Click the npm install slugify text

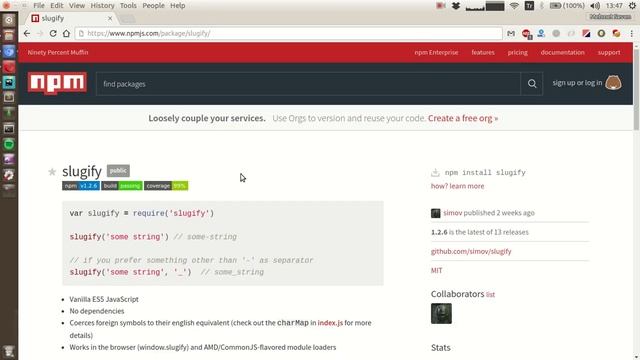click(485, 173)
